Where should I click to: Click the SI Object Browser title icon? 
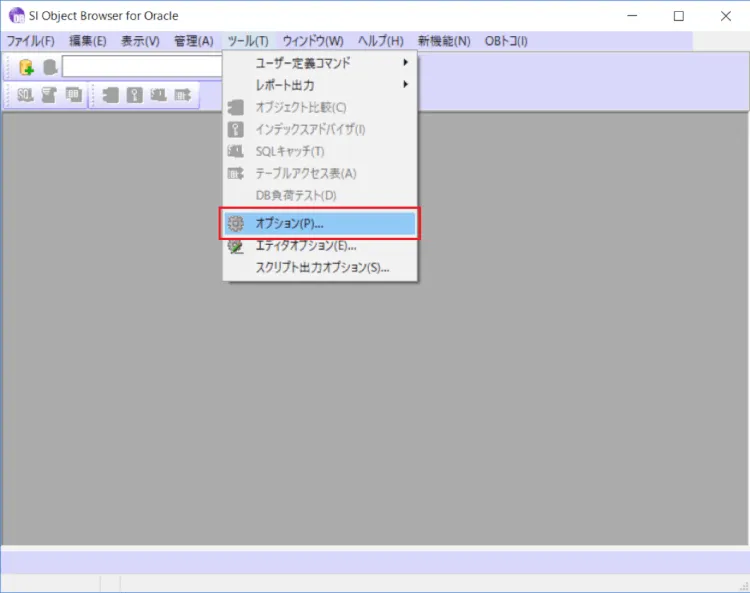[17, 15]
